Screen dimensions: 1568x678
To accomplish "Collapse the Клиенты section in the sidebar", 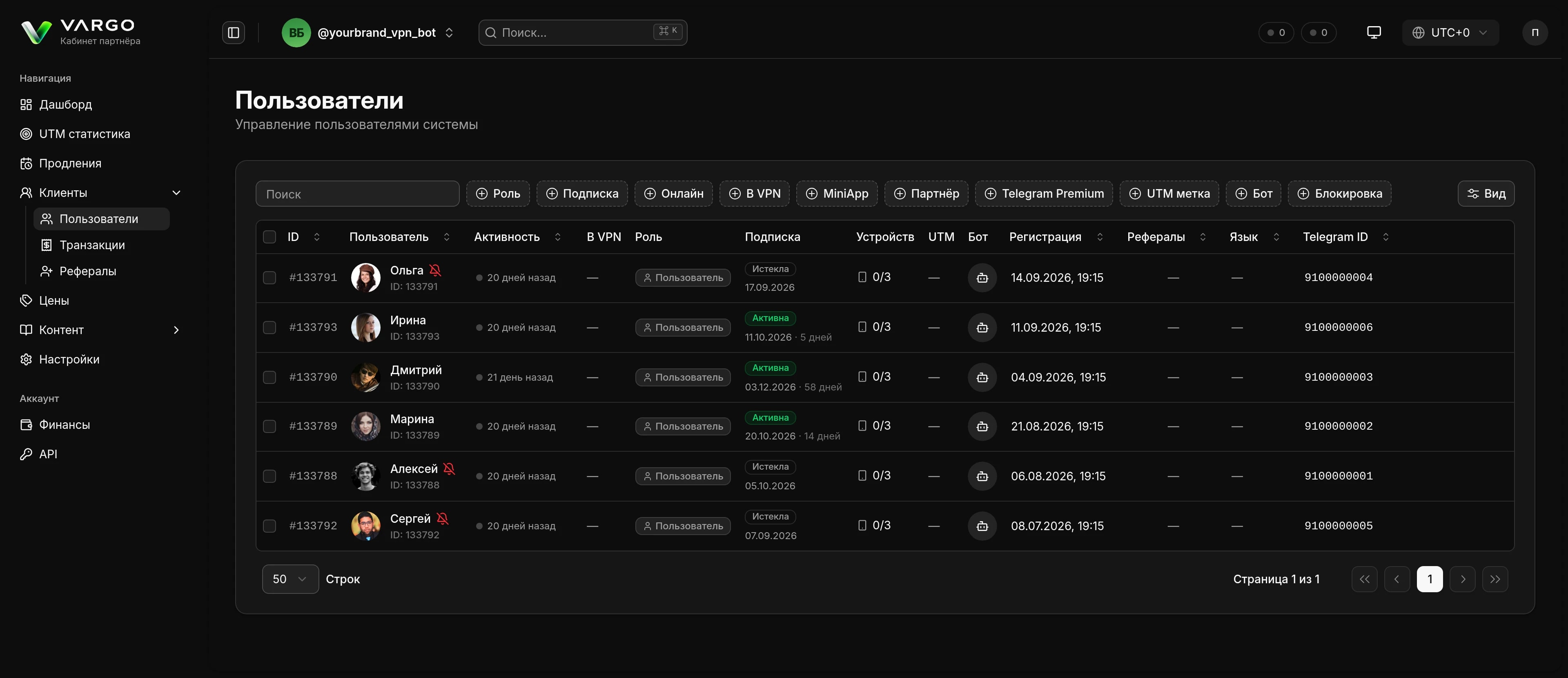I will coord(176,193).
